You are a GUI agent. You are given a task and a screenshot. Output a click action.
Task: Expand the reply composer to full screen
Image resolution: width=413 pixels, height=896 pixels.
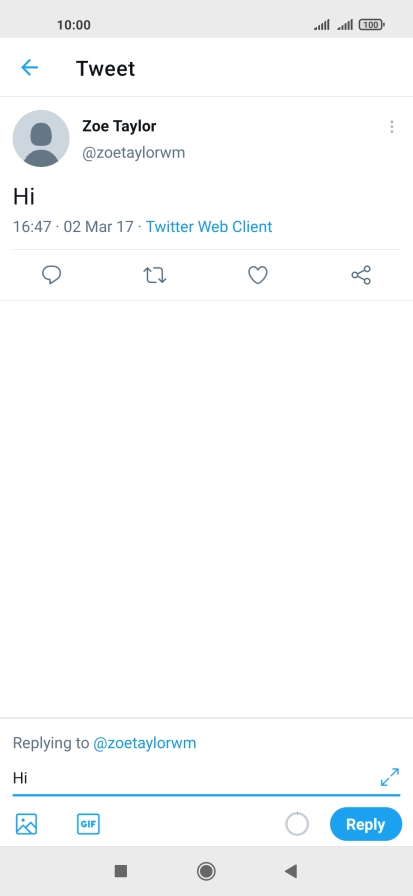click(390, 777)
